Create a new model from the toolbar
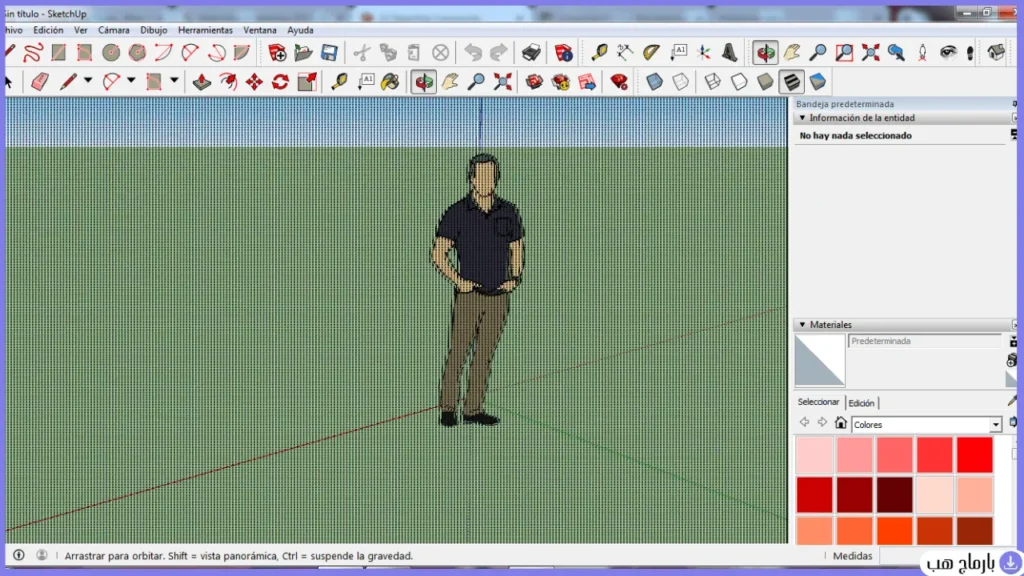This screenshot has height=576, width=1024. 277,52
